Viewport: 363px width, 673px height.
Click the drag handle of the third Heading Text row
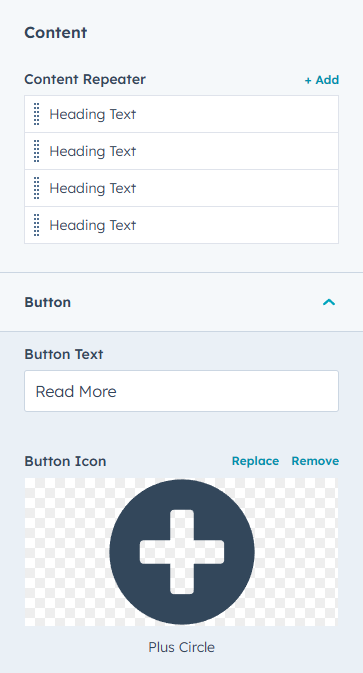pos(37,188)
